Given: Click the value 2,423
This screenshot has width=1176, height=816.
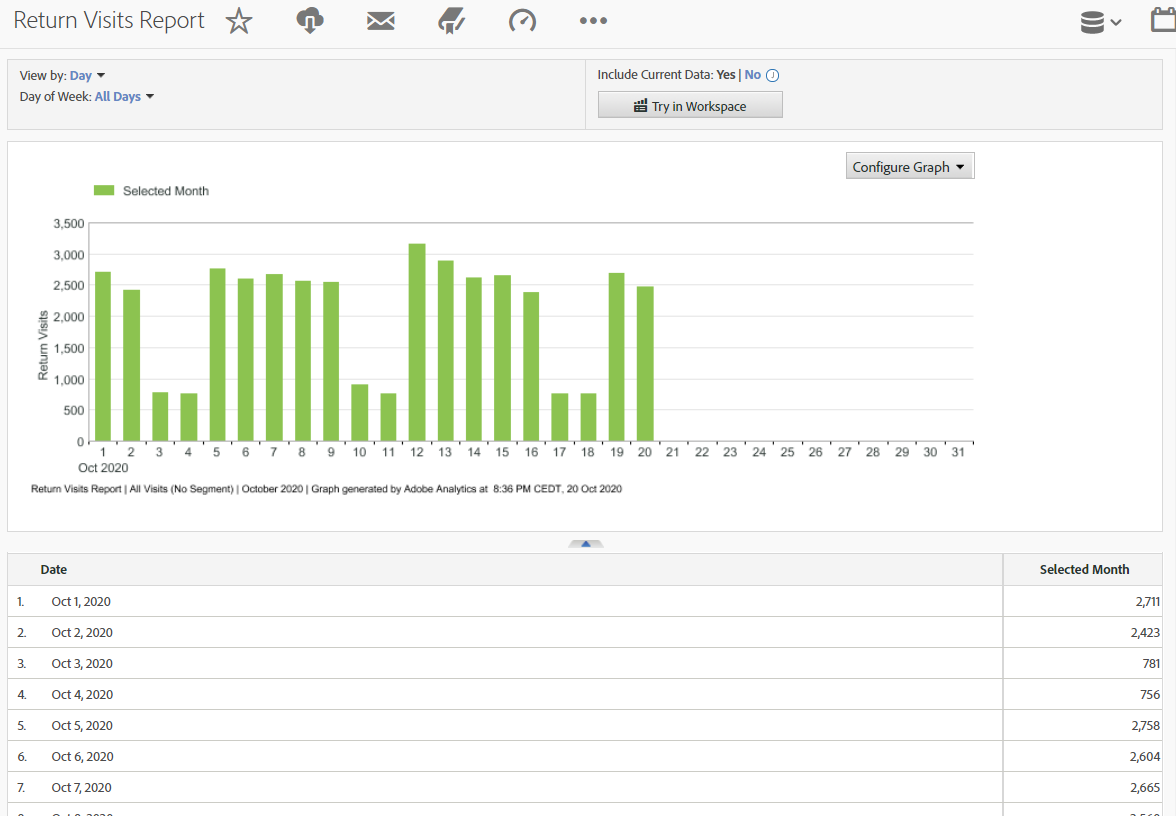Looking at the screenshot, I should click(x=1145, y=633).
